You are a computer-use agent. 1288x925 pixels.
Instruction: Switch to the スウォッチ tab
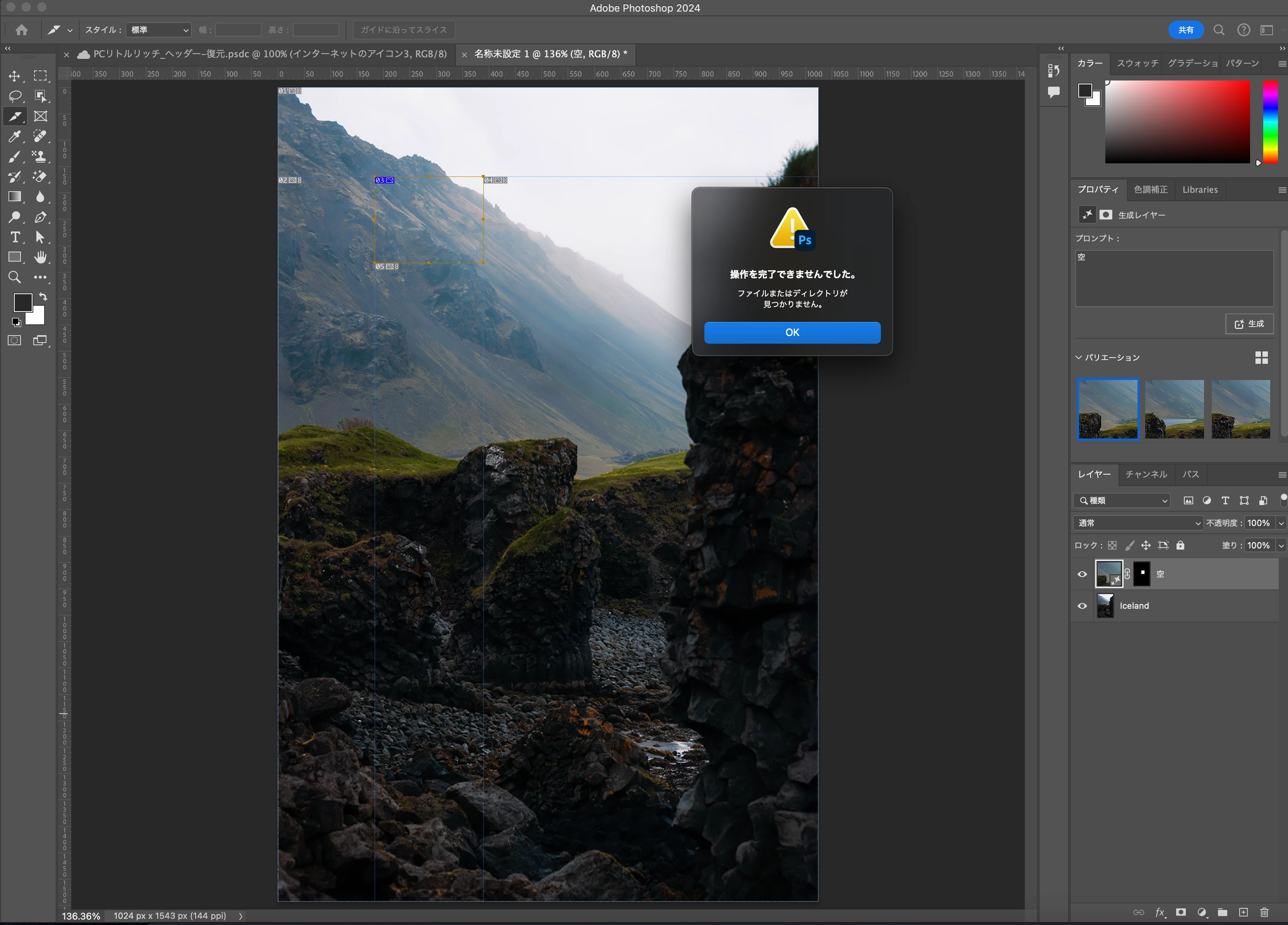[x=1137, y=63]
